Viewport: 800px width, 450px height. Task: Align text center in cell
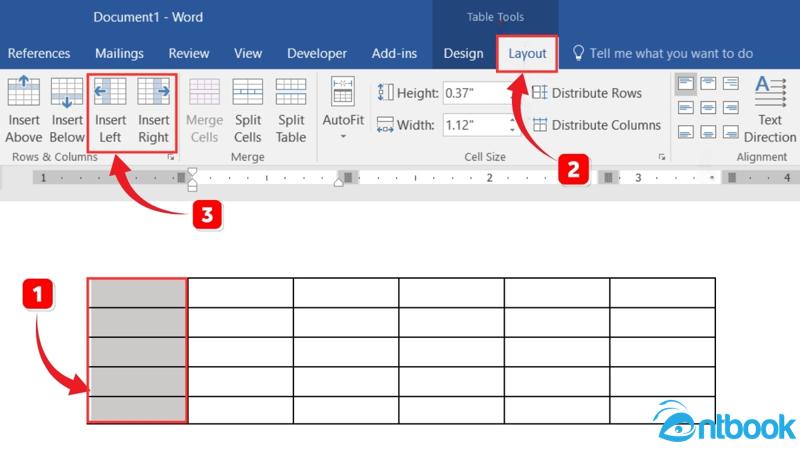pos(708,108)
